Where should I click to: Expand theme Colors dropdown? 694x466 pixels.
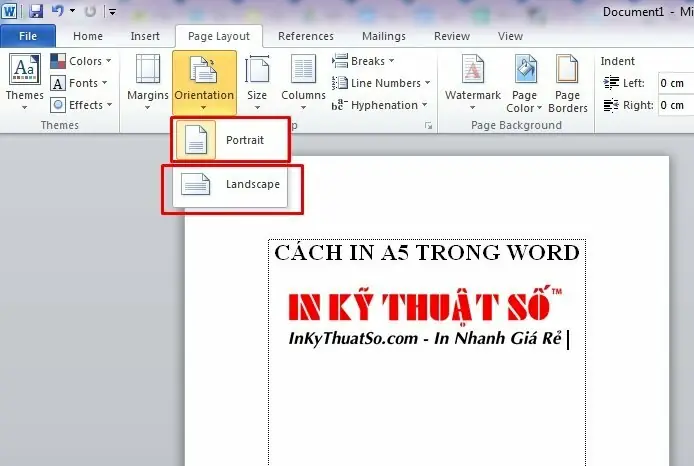point(81,61)
